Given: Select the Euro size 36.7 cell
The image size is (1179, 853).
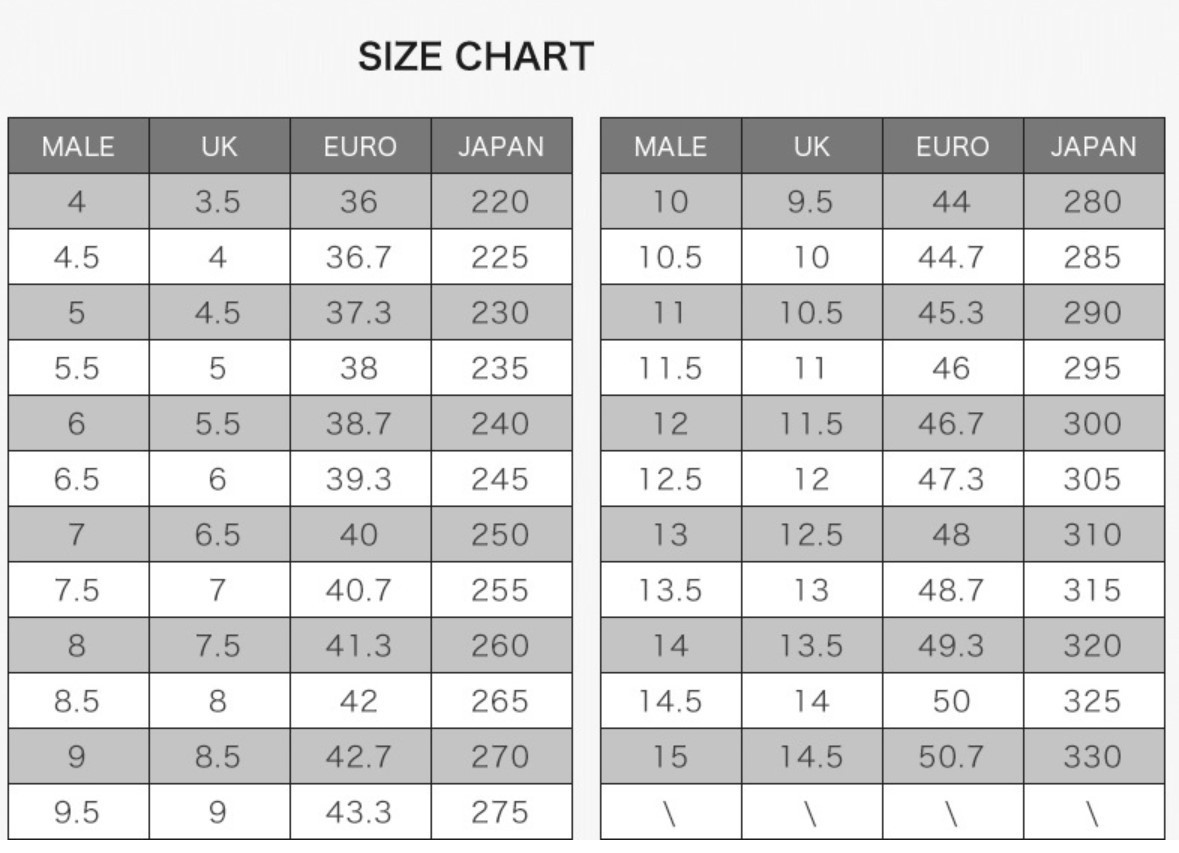Looking at the screenshot, I should (359, 258).
